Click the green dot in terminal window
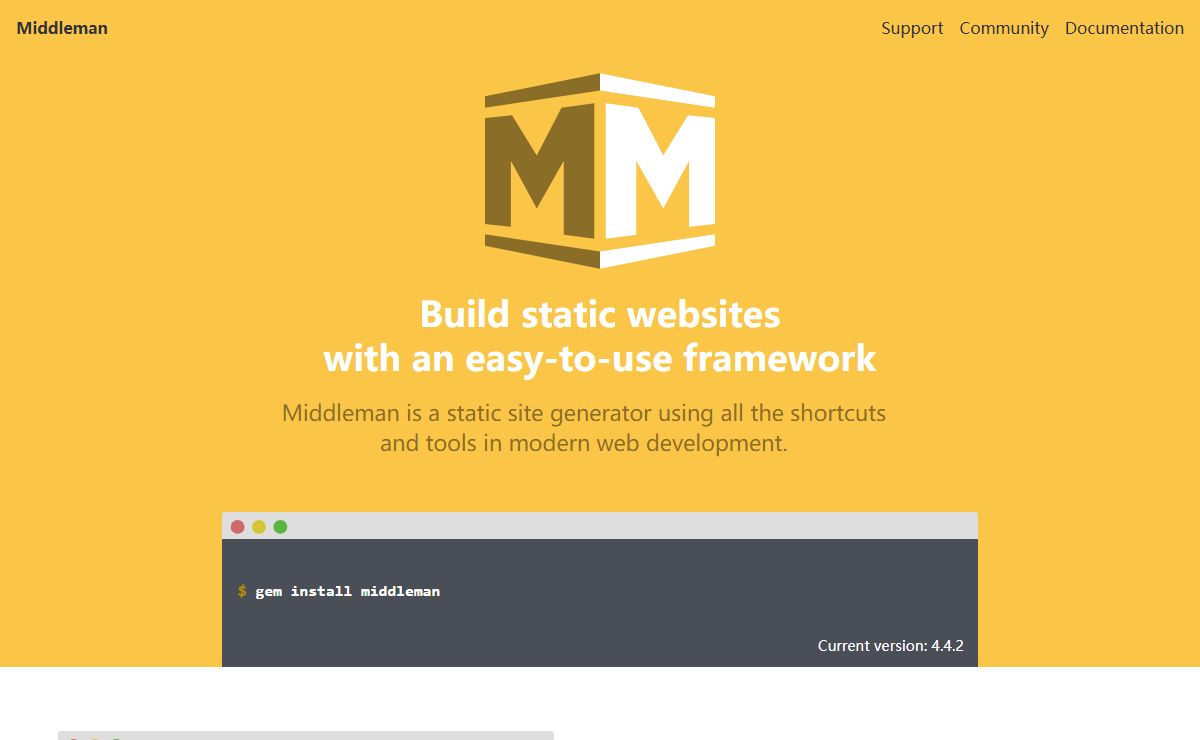 click(280, 527)
